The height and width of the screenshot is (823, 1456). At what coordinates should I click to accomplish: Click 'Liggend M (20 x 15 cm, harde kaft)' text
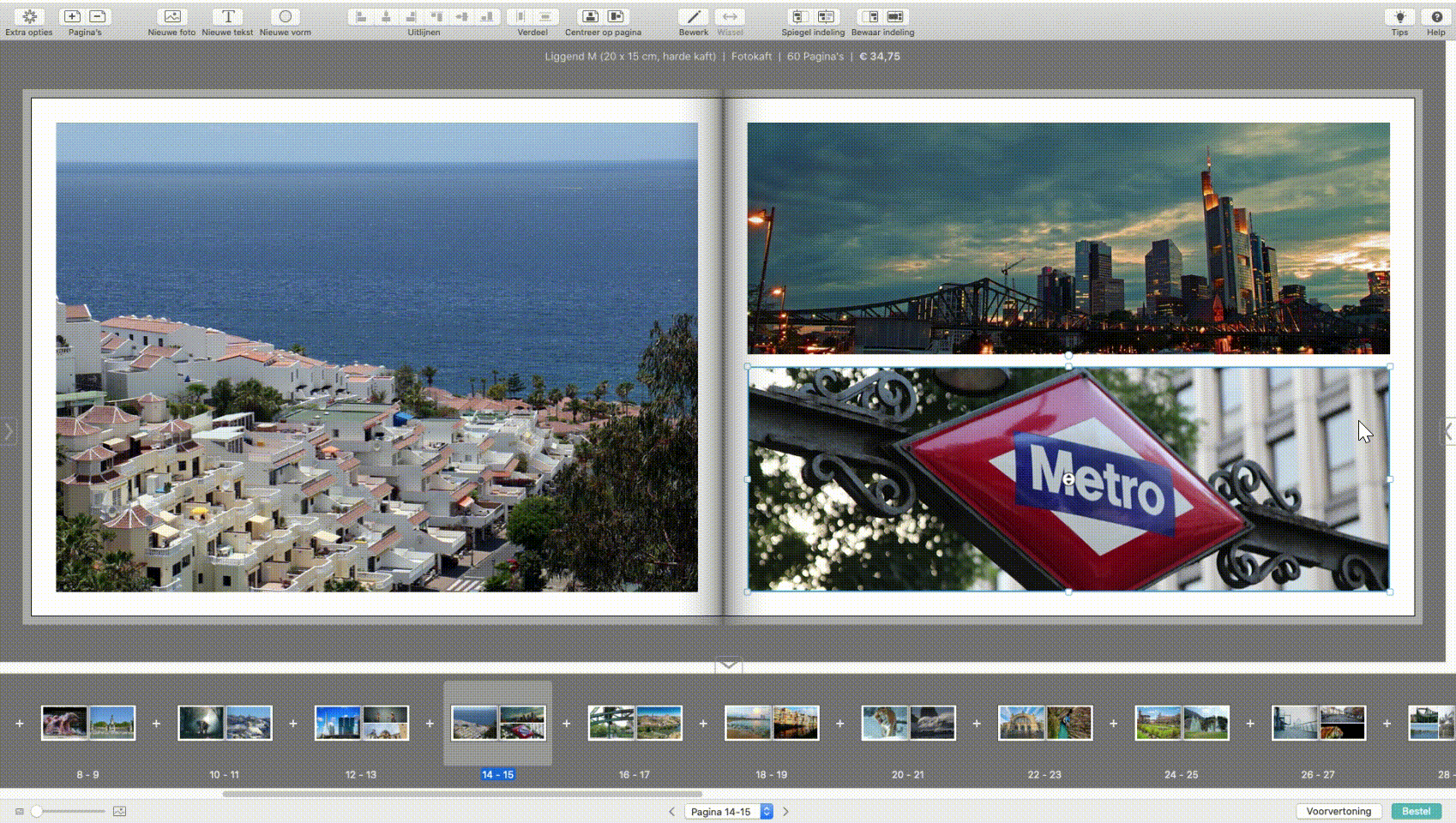pyautogui.click(x=630, y=57)
